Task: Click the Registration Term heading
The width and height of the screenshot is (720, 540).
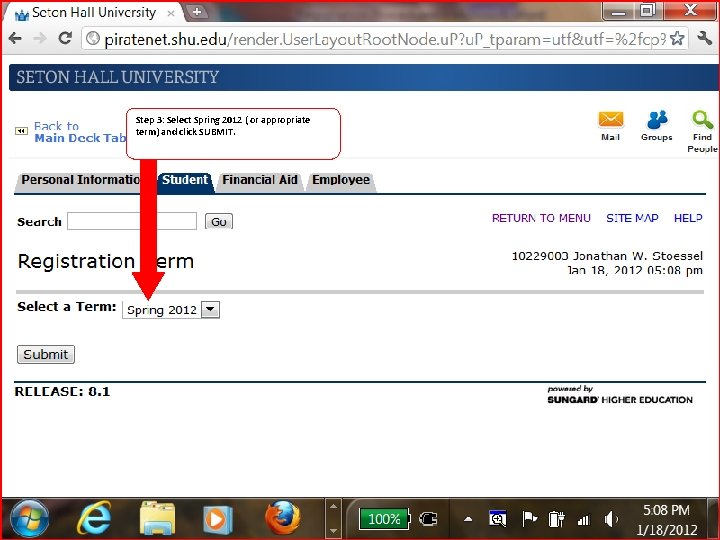Action: click(x=106, y=261)
